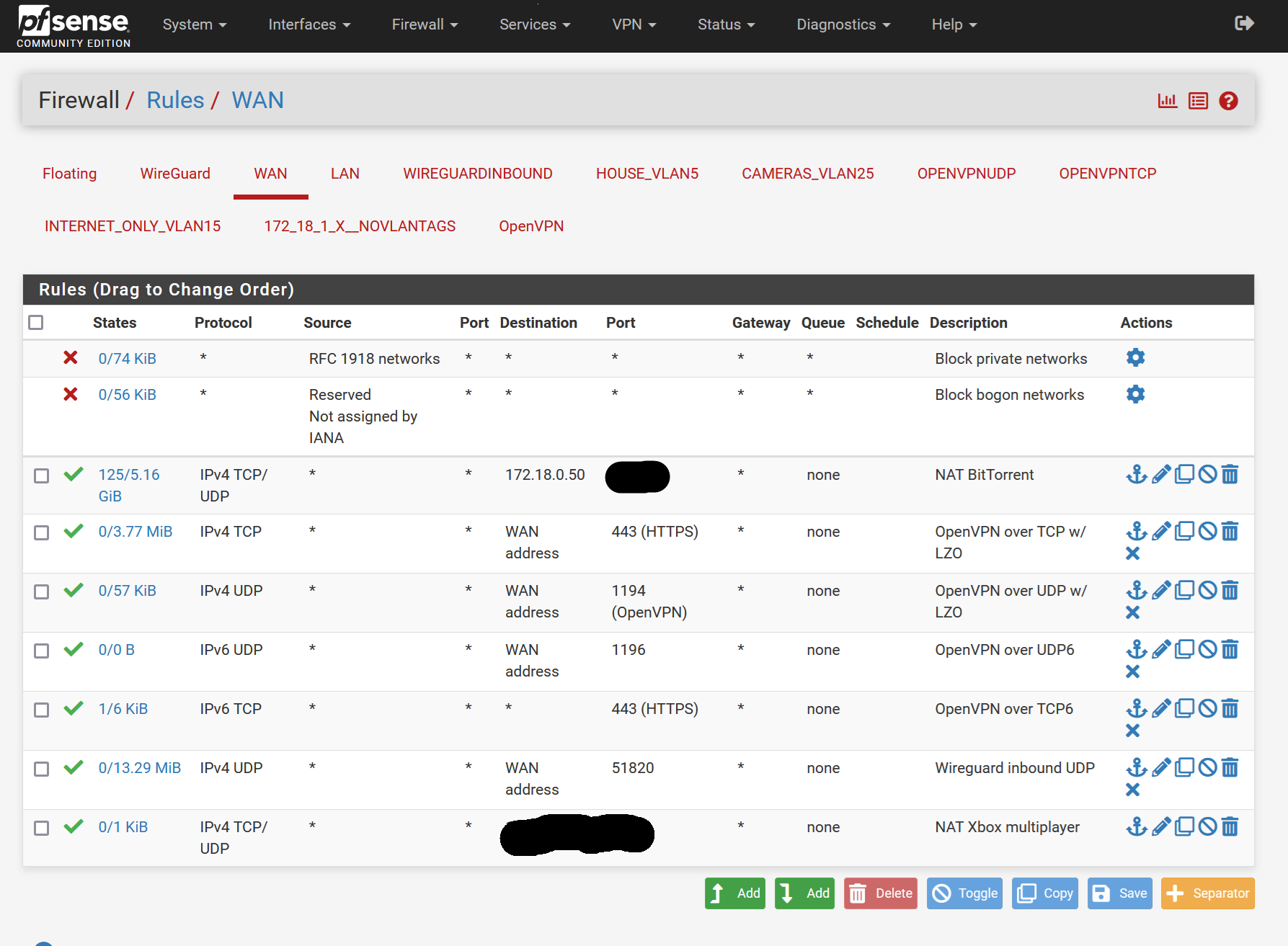Remove separator X on OpenVPN over TCP w/ LZO
1288x946 pixels.
point(1133,553)
